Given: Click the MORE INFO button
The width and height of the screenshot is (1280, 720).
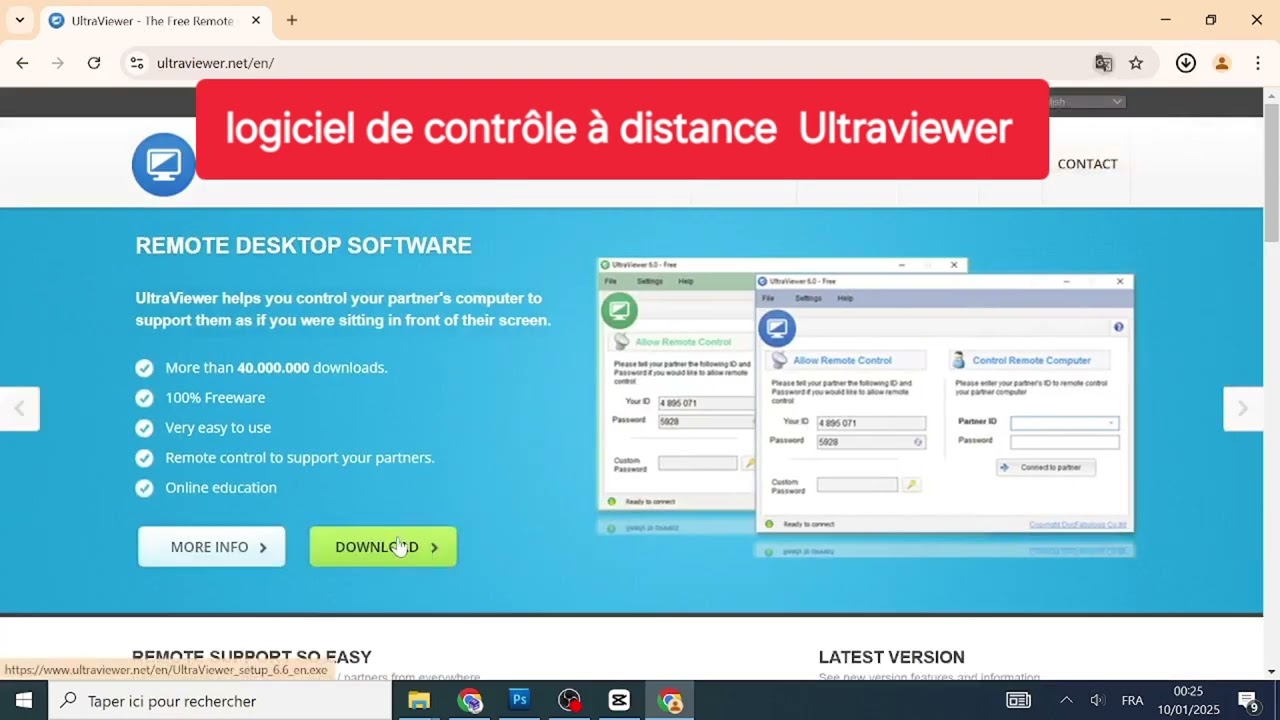Looking at the screenshot, I should pos(212,547).
